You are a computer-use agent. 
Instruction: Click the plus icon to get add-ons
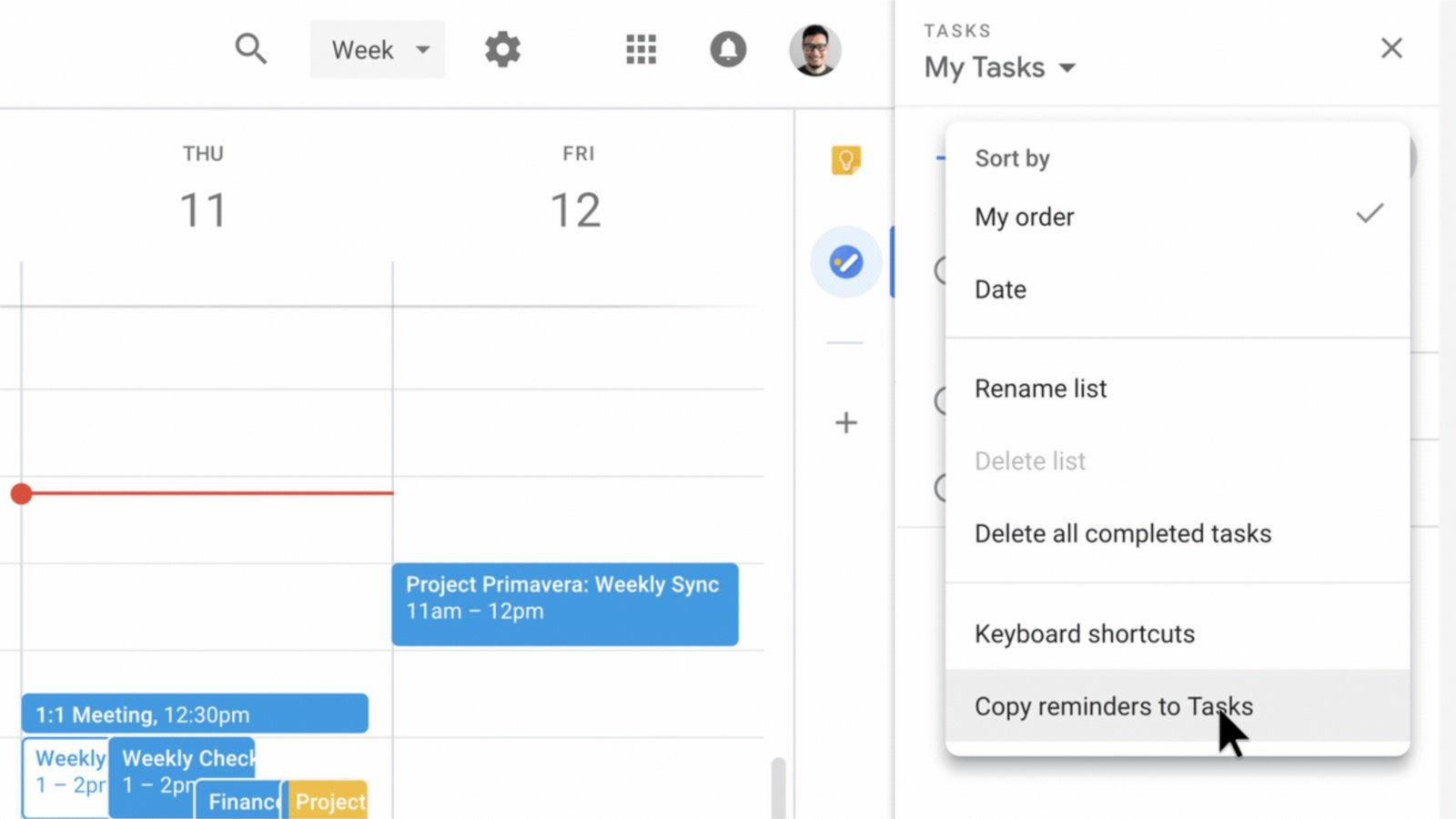[845, 423]
